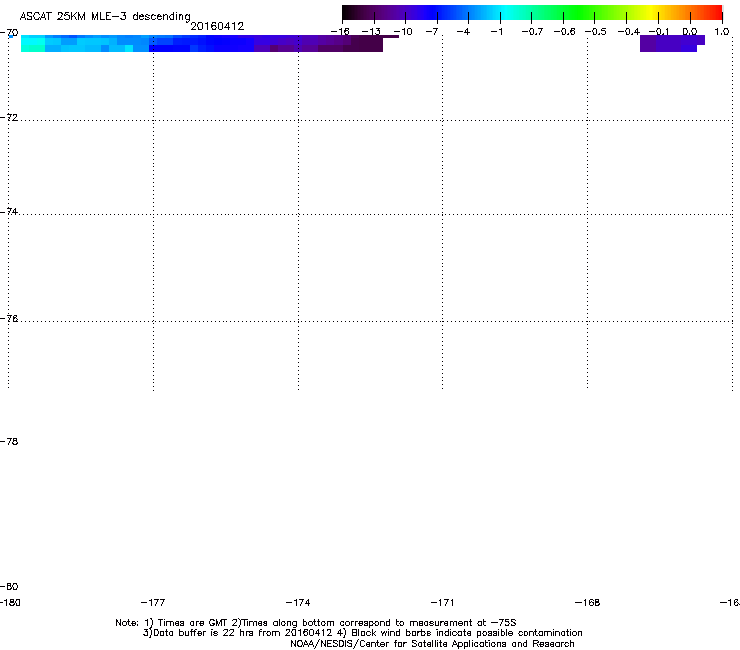Pick the red end of the color bar
This screenshot has width=740, height=650.
[x=715, y=12]
